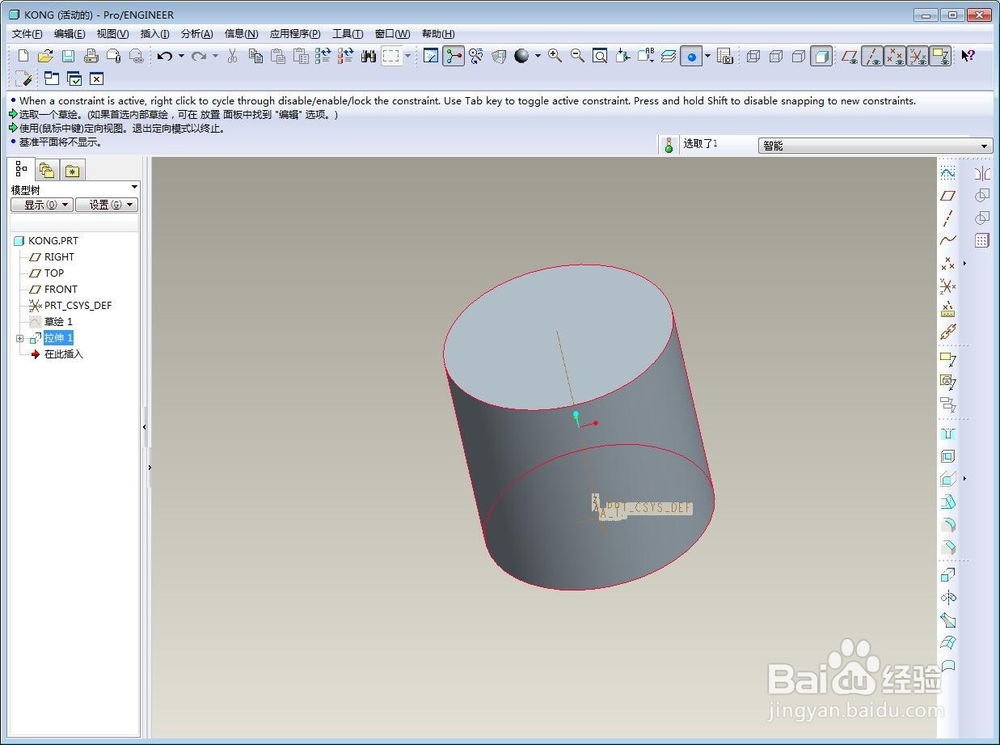Print the model using the printer icon
Image resolution: width=1000 pixels, height=745 pixels.
tap(91, 56)
